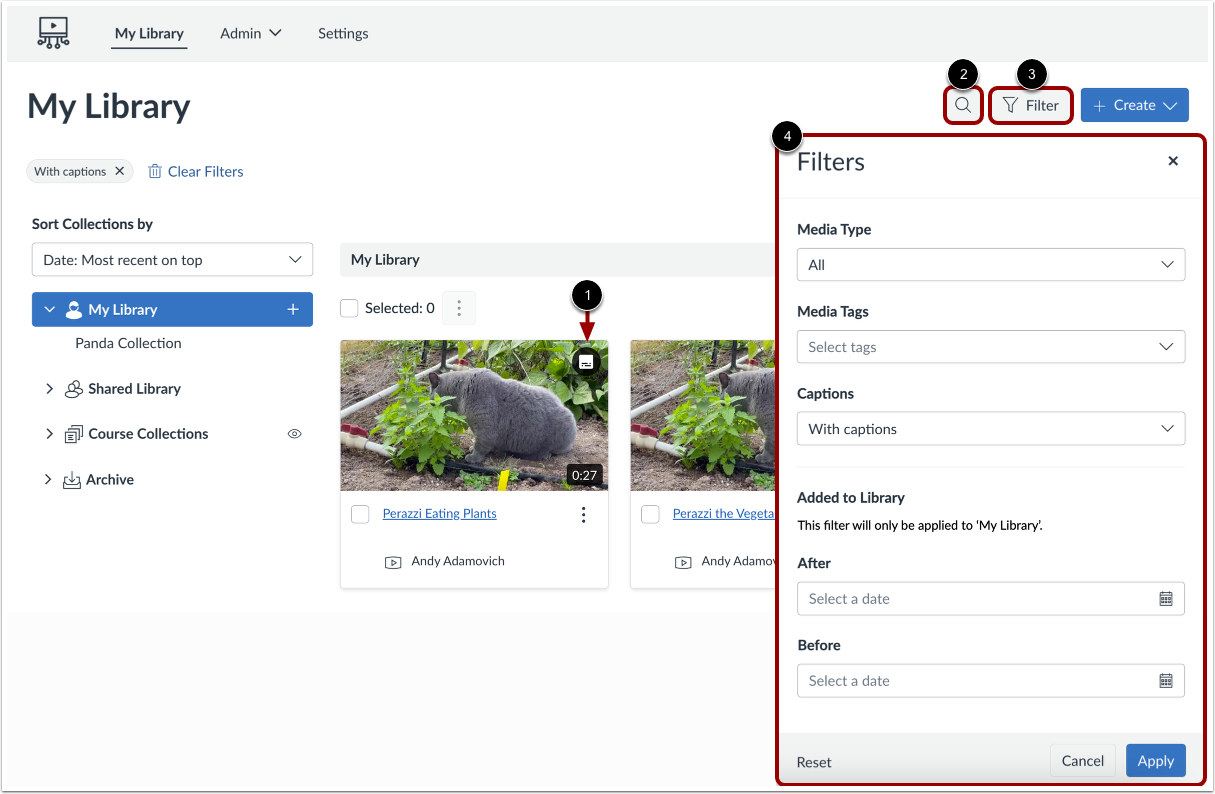Open the Media Tags select tags dropdown

pos(991,347)
